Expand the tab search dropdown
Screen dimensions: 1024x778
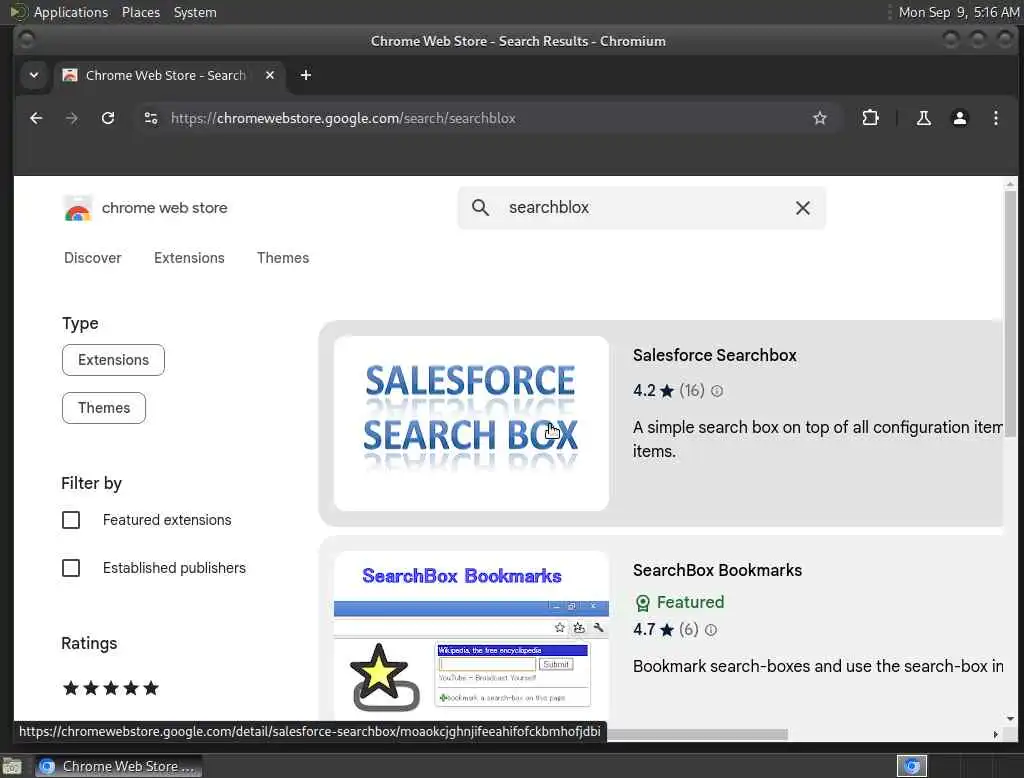click(x=34, y=75)
